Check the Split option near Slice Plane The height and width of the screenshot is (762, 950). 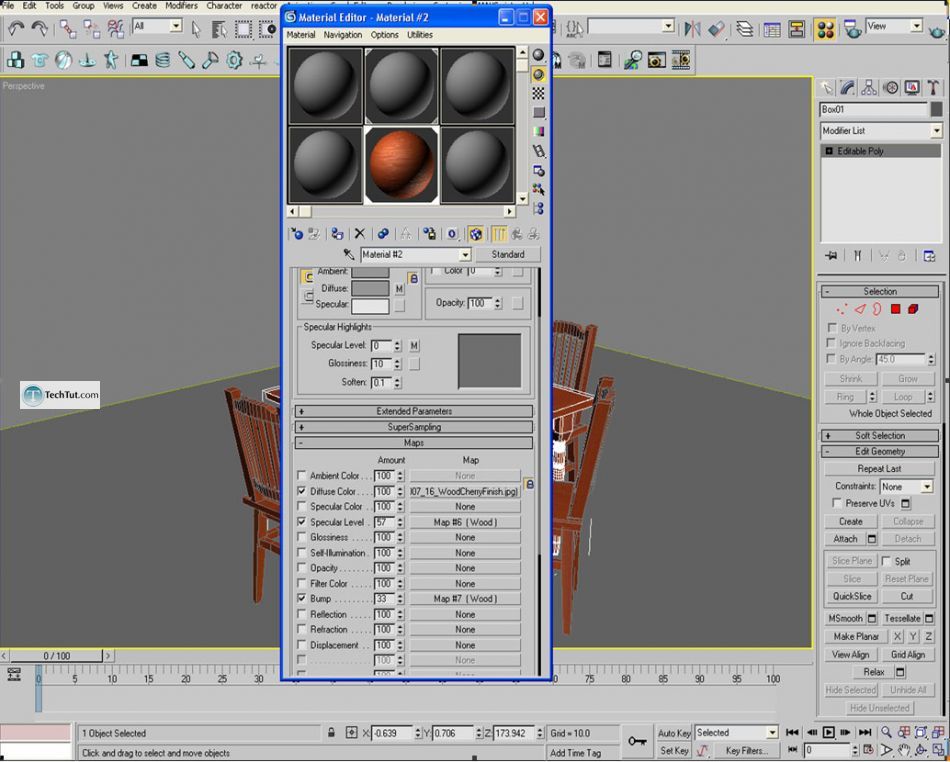coord(886,561)
